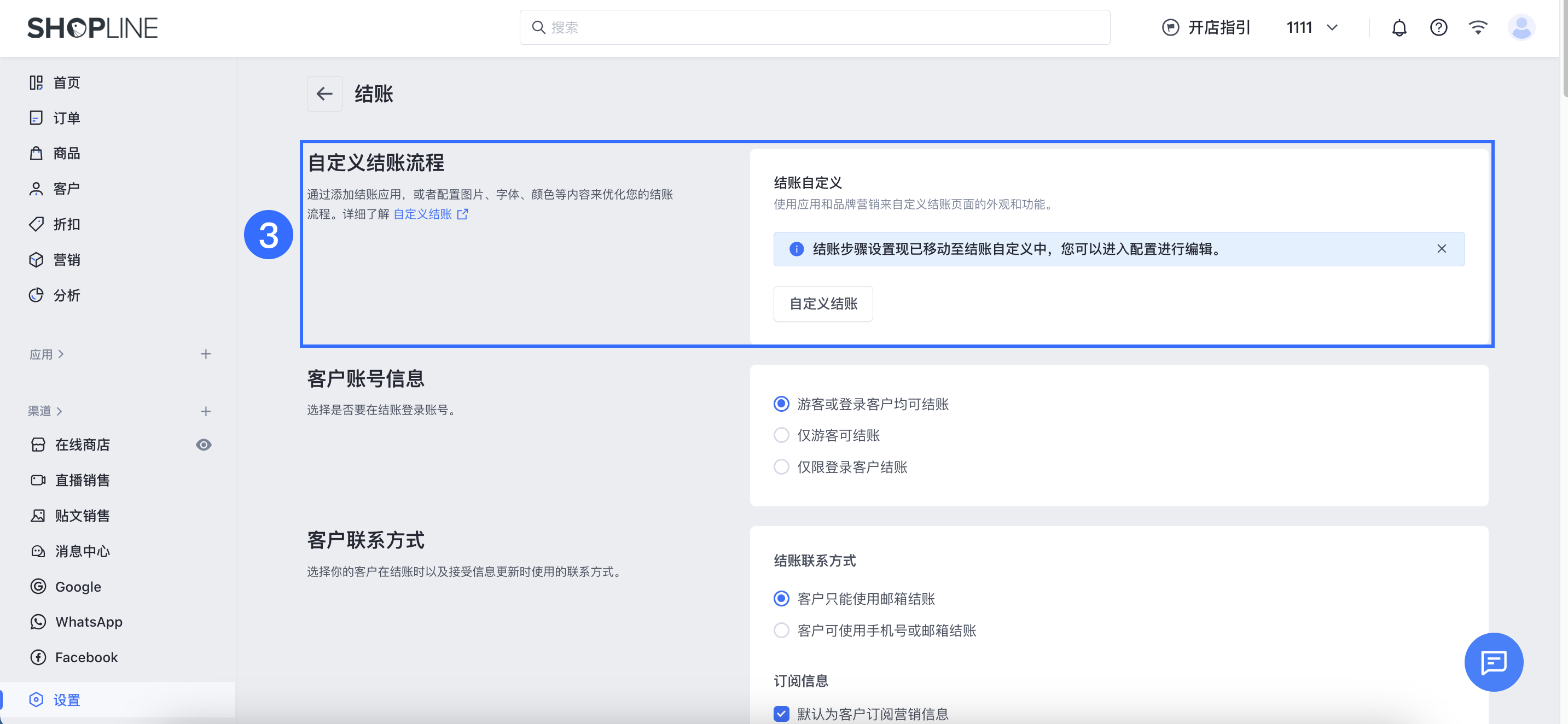Click into the 搜索 search field
This screenshot has height=724, width=1568.
click(x=815, y=27)
